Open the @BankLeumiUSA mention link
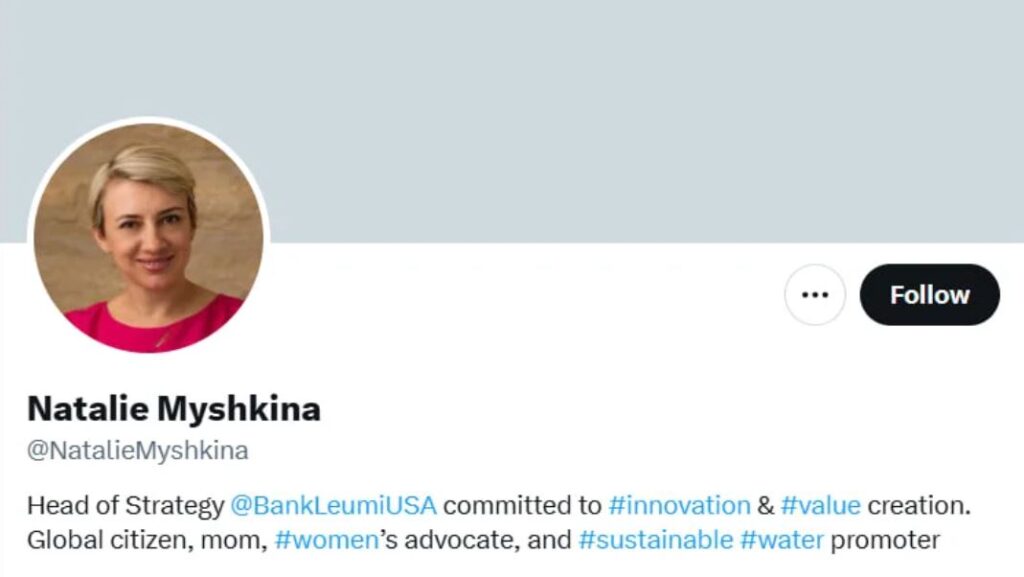1024x577 pixels. coord(333,505)
